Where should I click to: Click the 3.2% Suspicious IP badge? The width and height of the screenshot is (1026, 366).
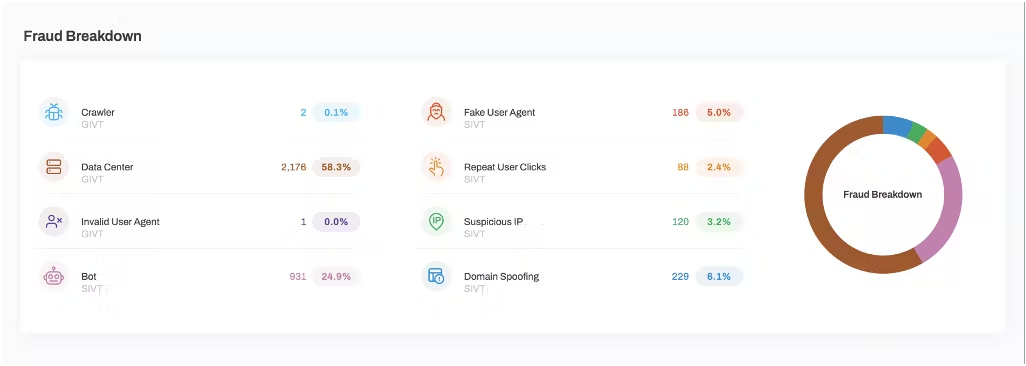[x=718, y=221]
